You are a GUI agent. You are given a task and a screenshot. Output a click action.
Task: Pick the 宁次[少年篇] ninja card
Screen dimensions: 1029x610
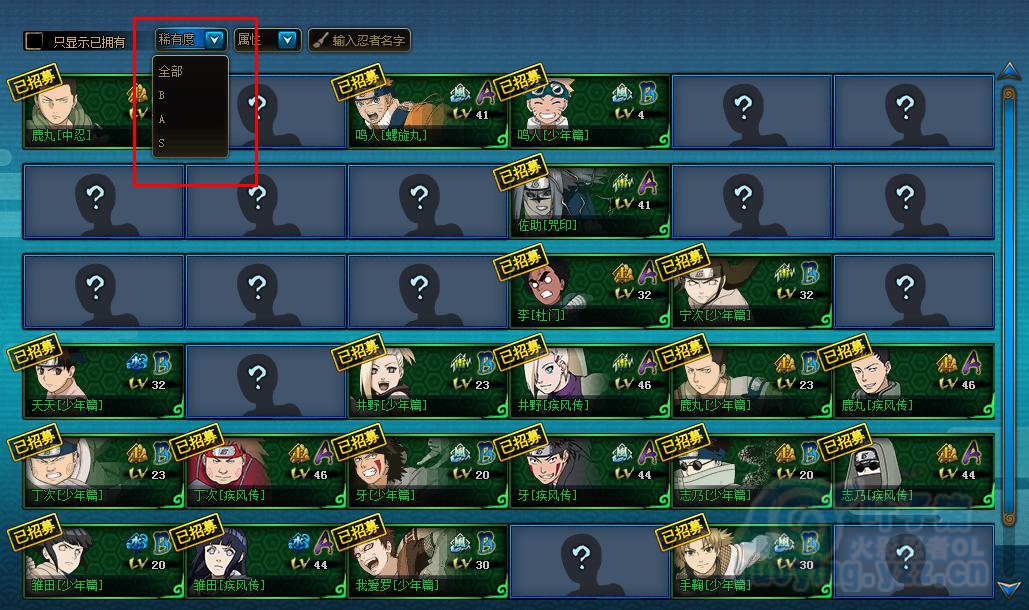pos(752,291)
